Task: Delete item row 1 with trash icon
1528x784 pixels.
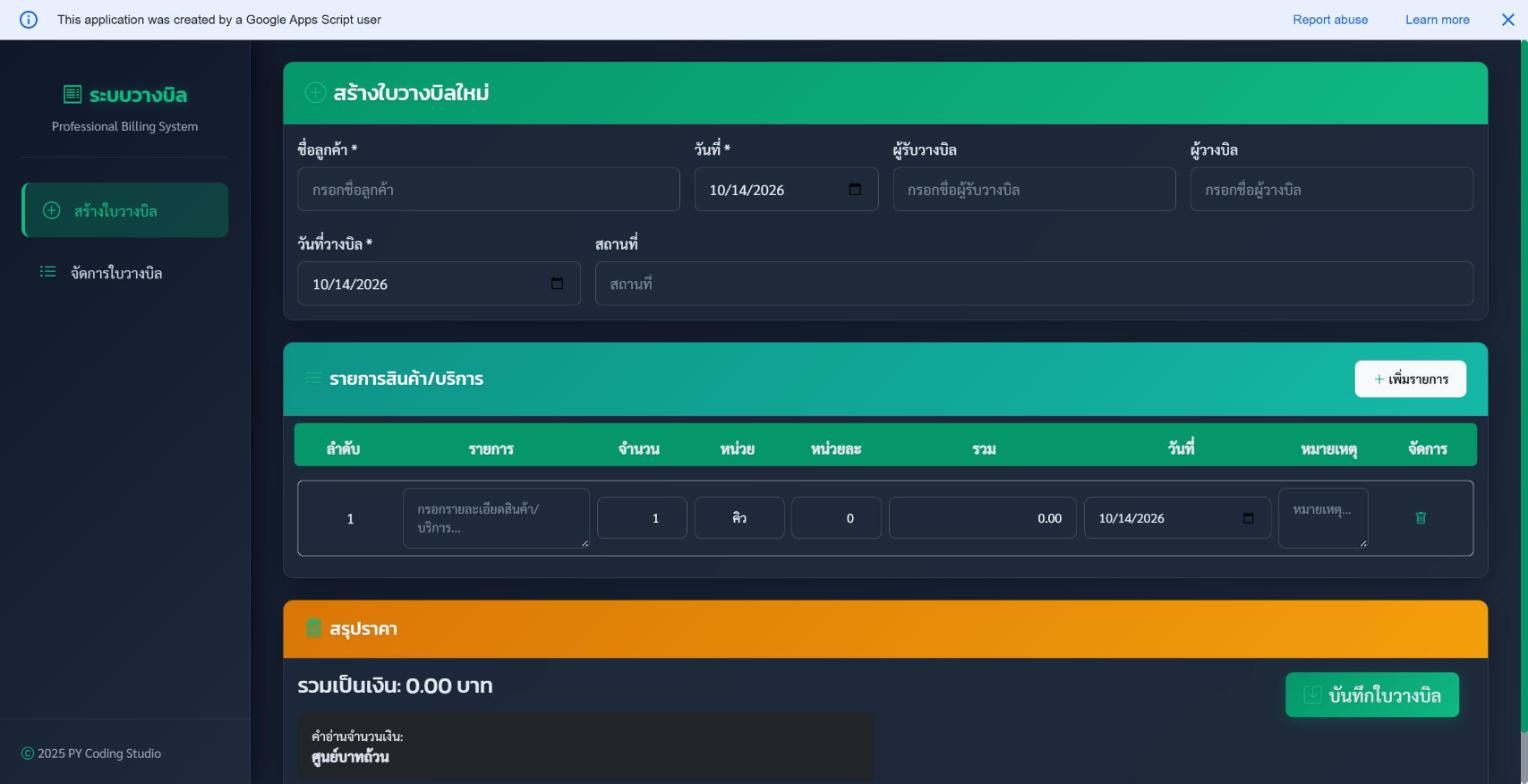Action: point(1420,518)
